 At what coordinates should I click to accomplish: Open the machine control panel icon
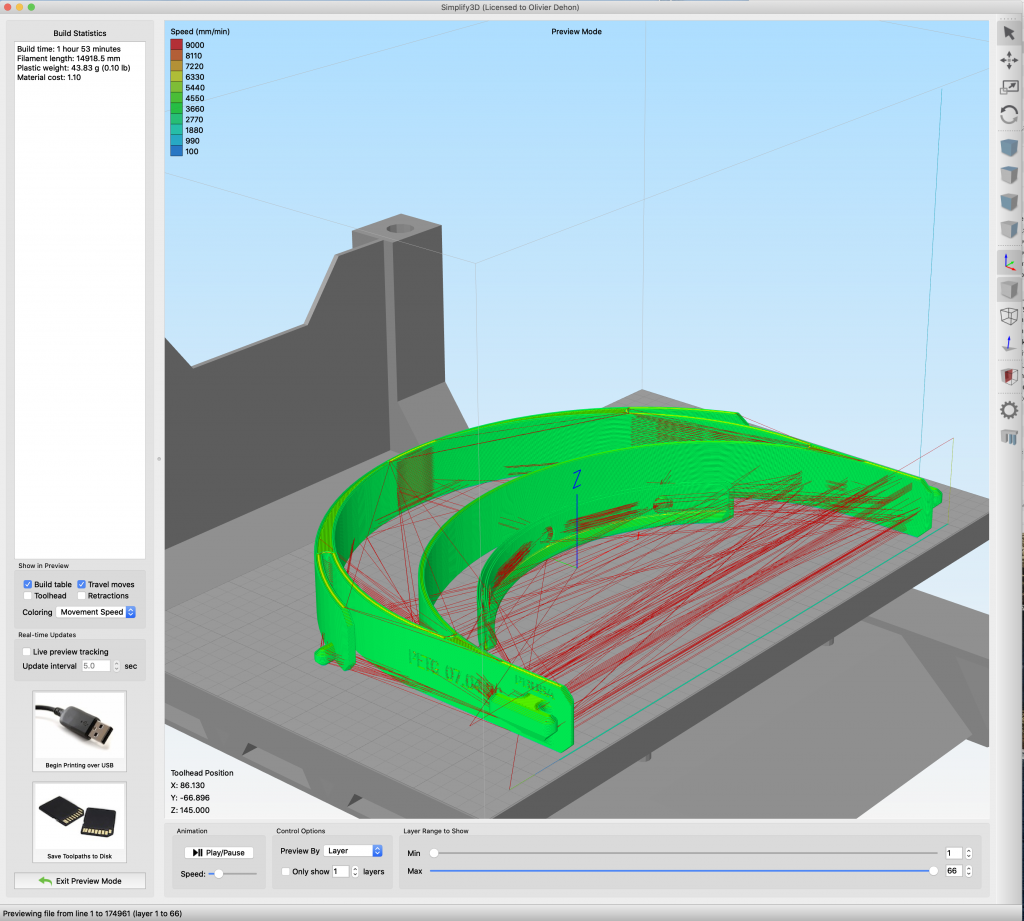click(x=1009, y=437)
